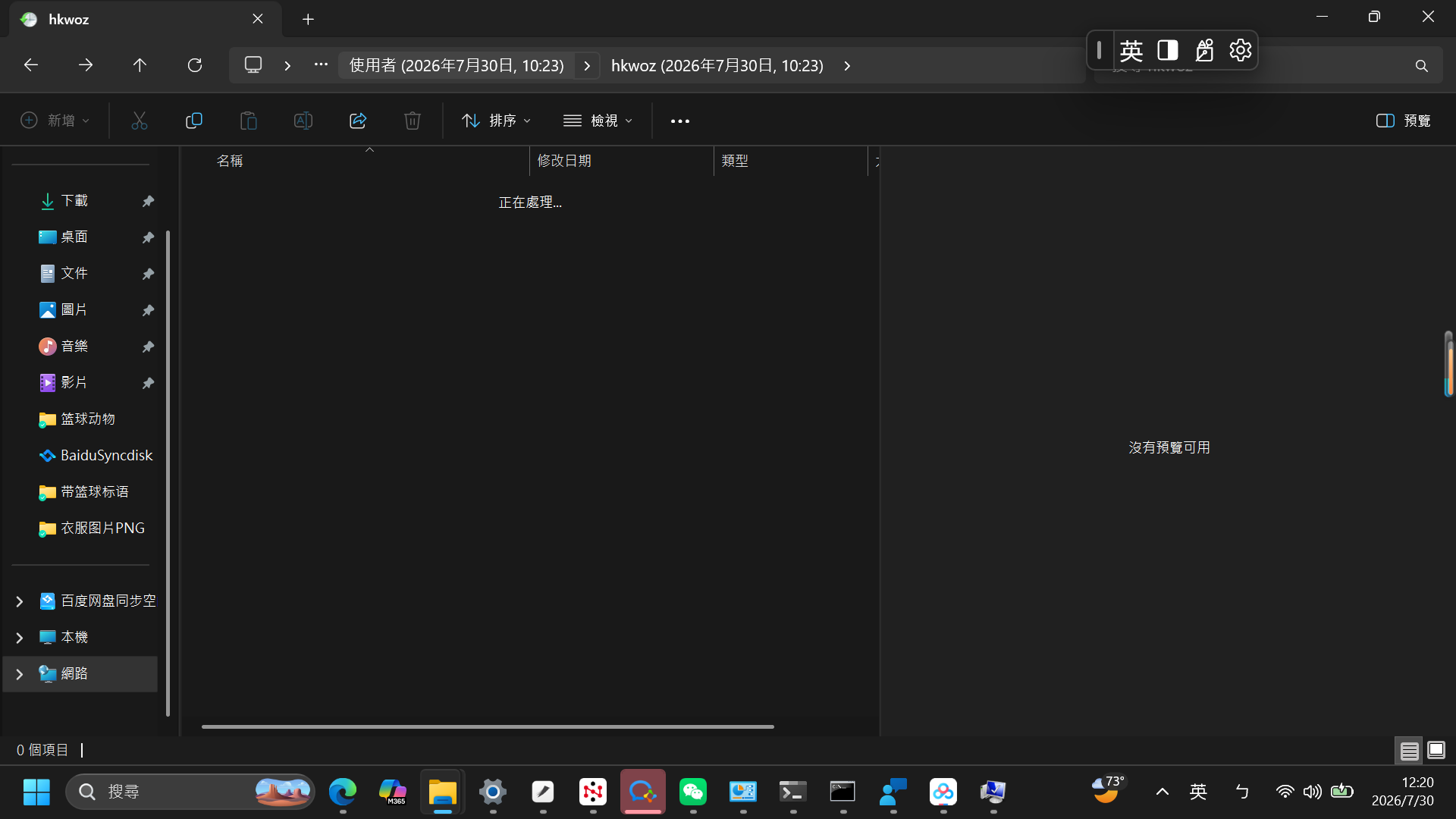The height and width of the screenshot is (819, 1456).
Task: Open 圖片 in the sidebar
Action: [x=74, y=310]
